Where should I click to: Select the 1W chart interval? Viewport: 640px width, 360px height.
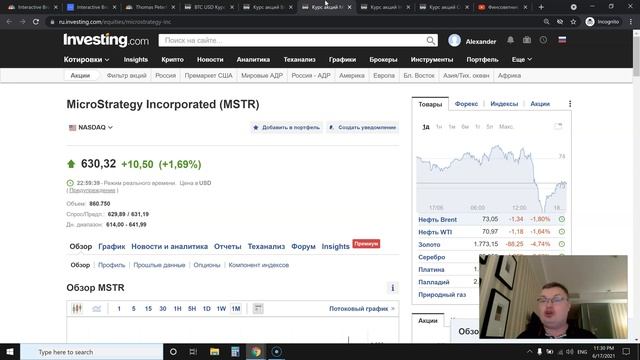click(221, 309)
